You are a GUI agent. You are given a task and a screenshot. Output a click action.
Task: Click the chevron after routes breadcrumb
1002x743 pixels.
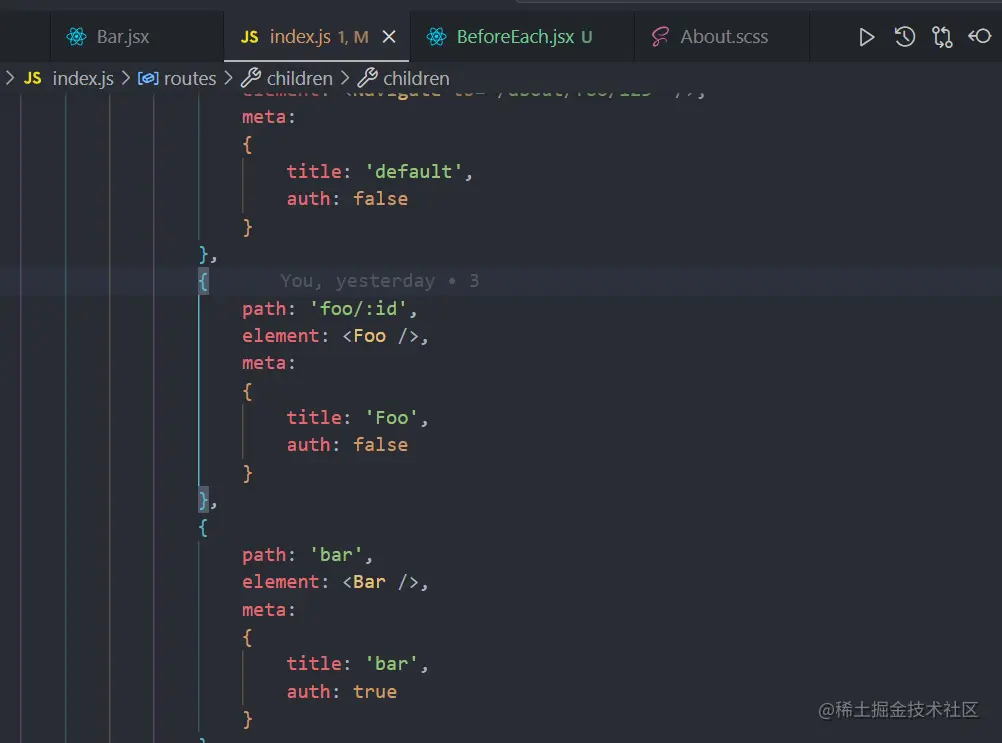point(228,78)
